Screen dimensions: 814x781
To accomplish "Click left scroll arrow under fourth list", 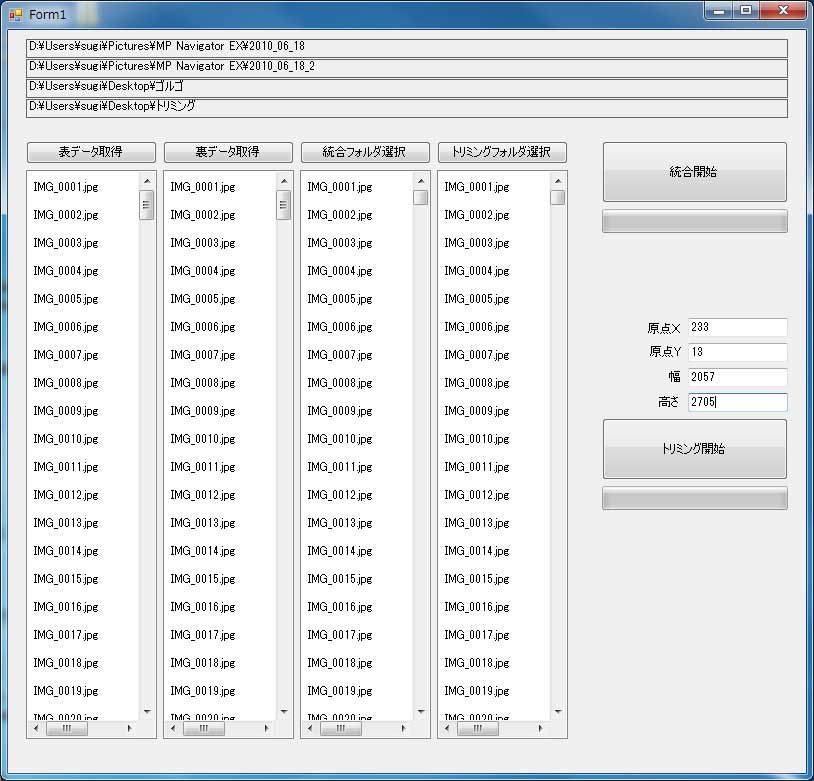I will coord(447,729).
